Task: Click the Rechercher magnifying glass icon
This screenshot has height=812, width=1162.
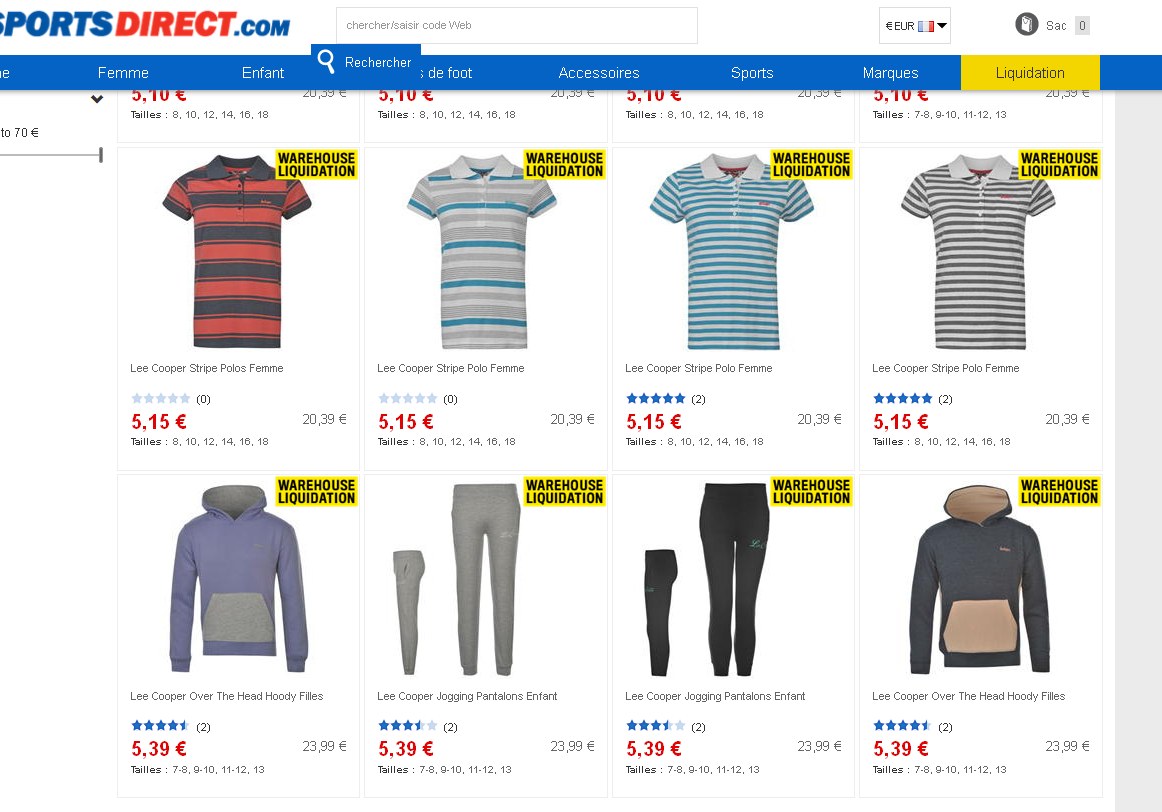Action: (326, 61)
